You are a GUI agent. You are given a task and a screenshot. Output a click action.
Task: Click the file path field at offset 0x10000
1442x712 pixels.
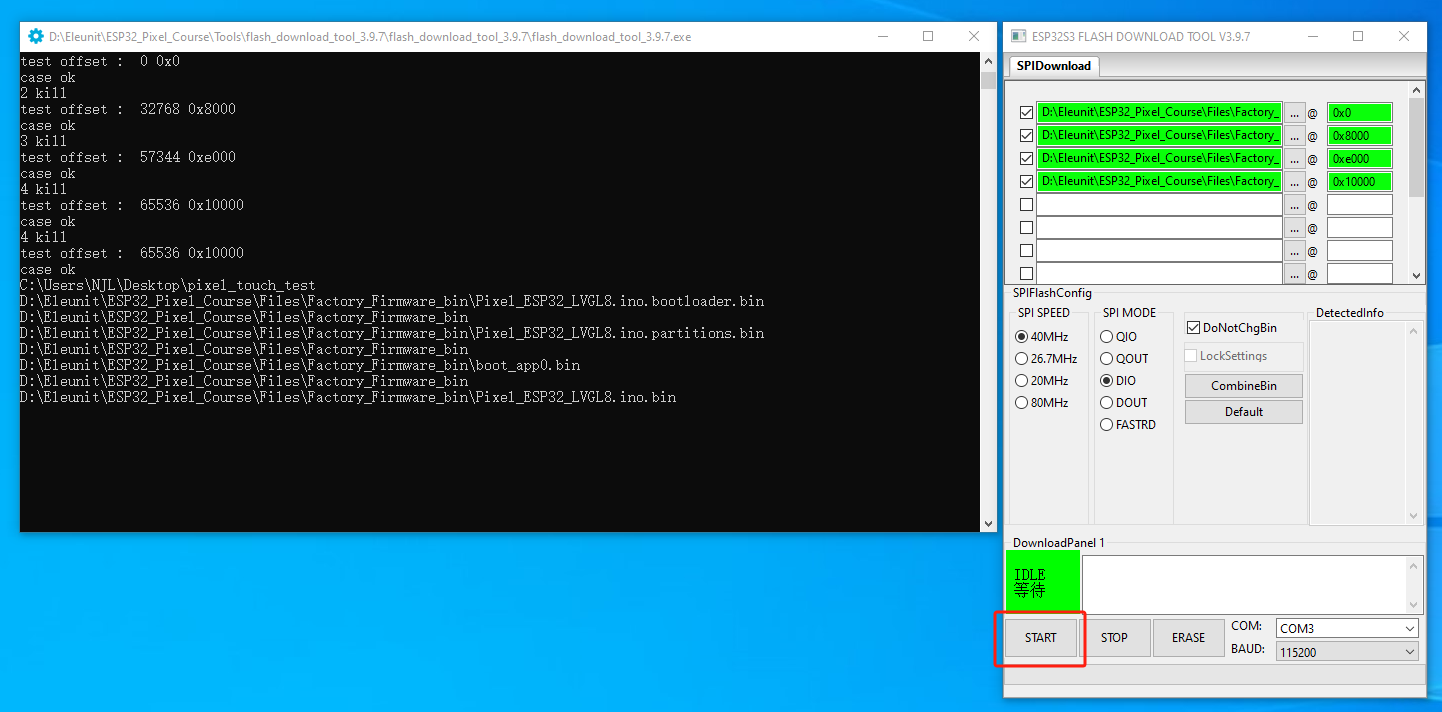click(1159, 182)
